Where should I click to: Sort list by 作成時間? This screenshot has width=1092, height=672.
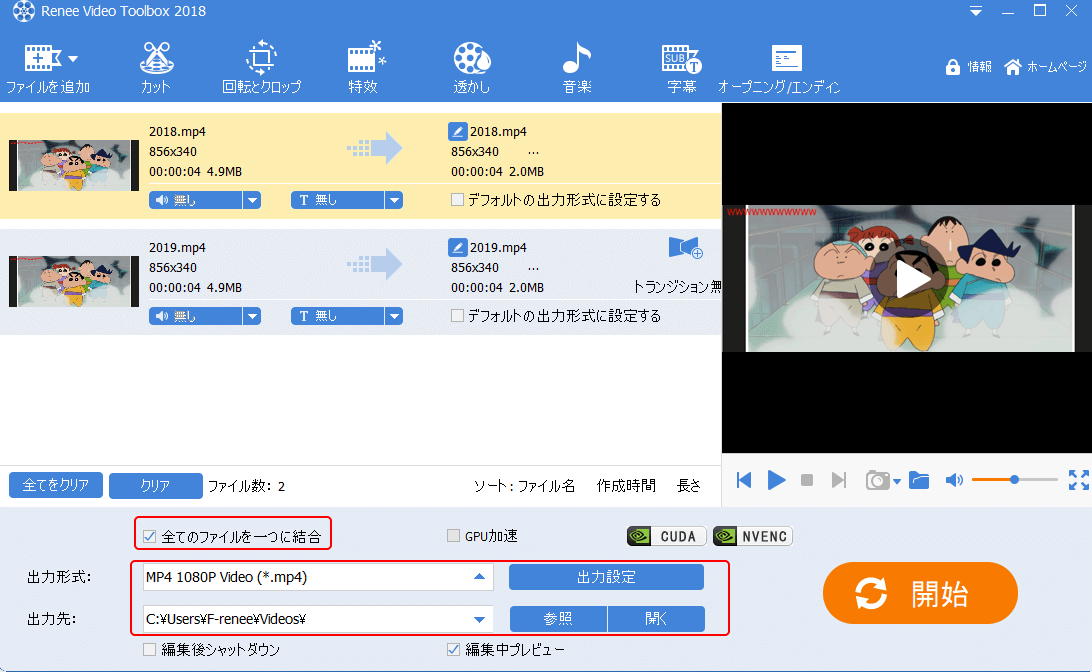(626, 485)
